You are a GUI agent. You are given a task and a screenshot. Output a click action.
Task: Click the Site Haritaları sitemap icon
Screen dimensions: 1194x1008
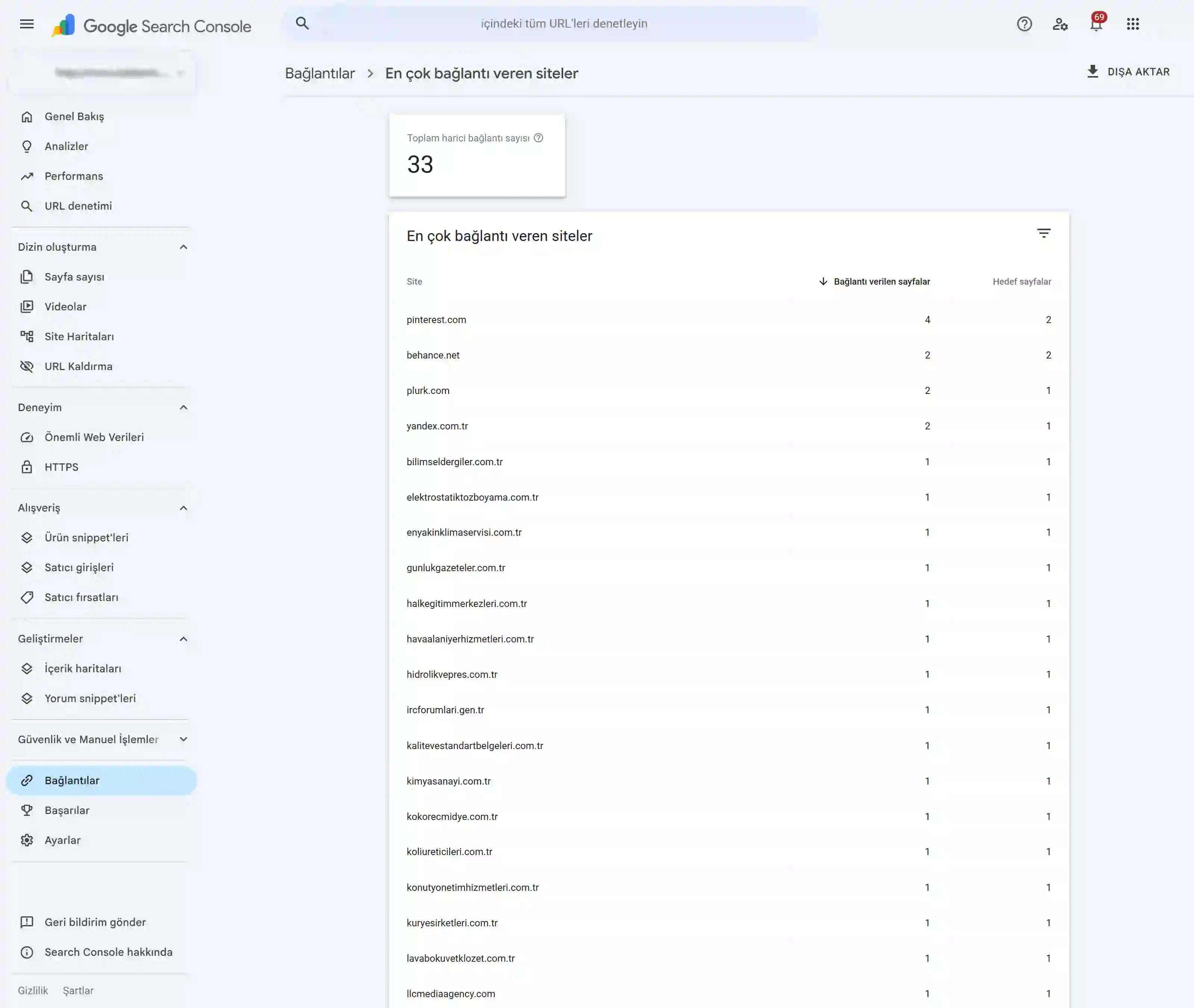[27, 336]
